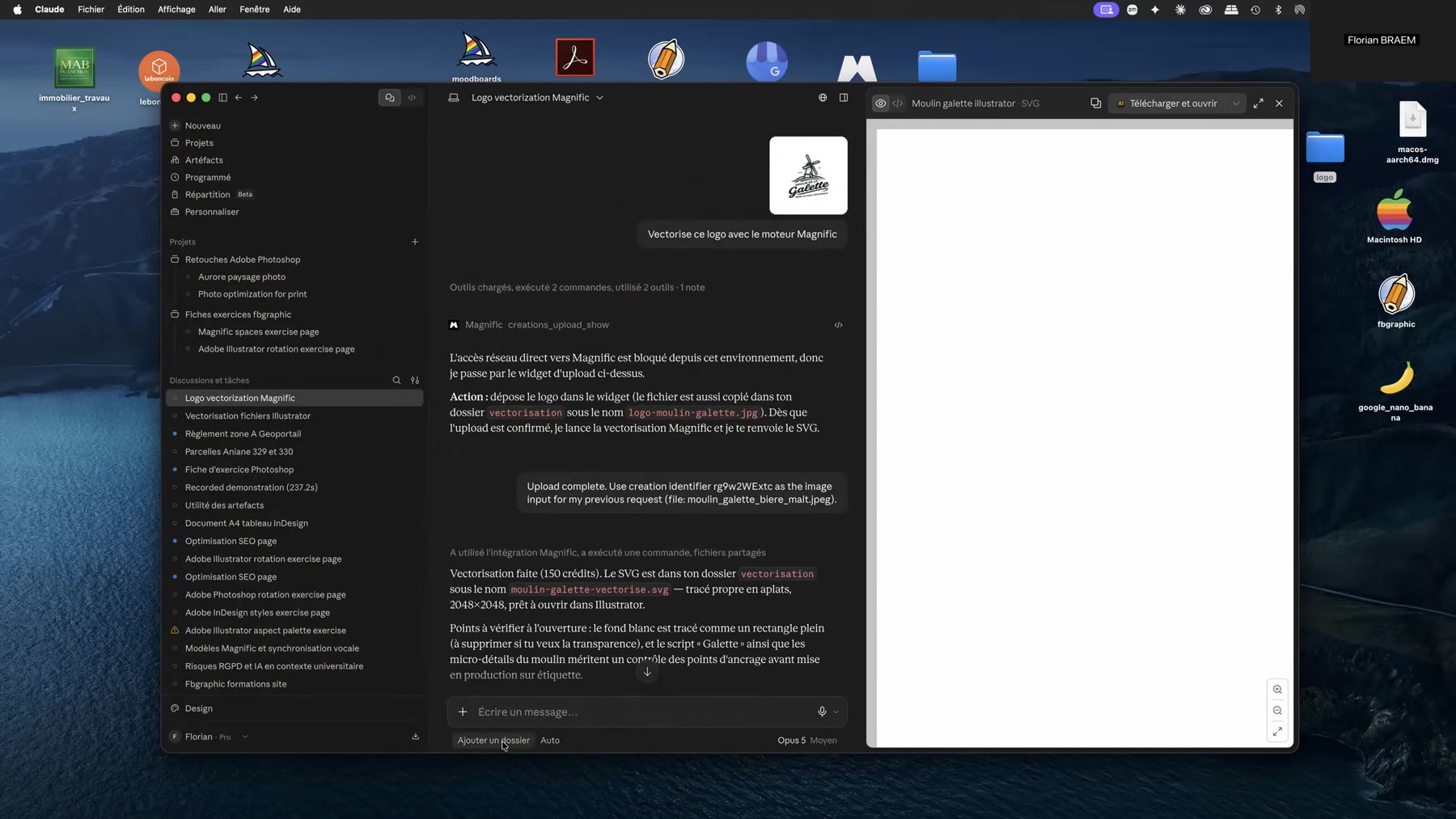Screen dimensions: 1456x819
Task: Zoom in on the SVG preview
Action: tap(1278, 690)
